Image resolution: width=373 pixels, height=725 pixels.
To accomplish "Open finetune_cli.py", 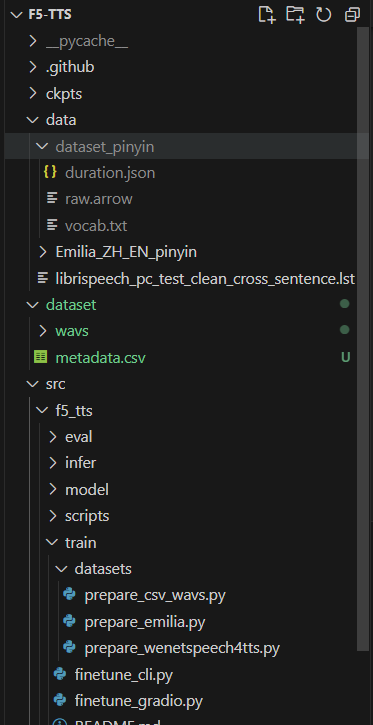I will coord(123,675).
